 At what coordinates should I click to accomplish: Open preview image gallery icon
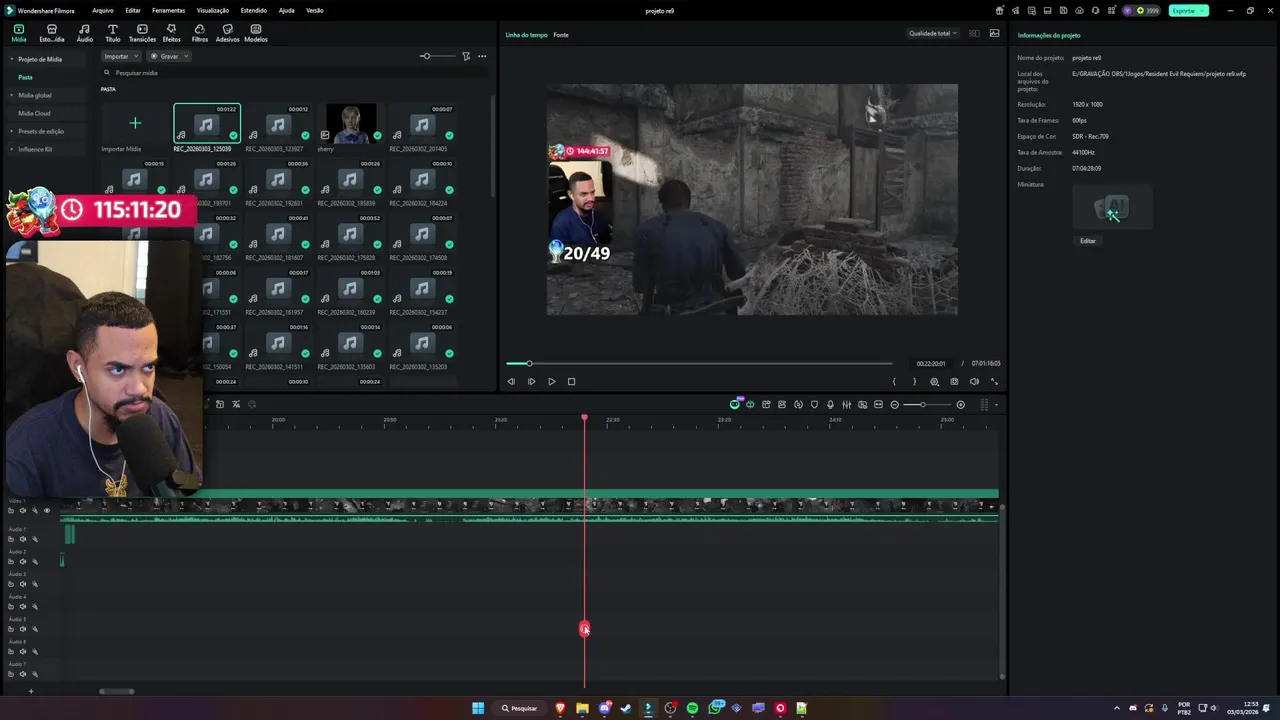(x=994, y=33)
